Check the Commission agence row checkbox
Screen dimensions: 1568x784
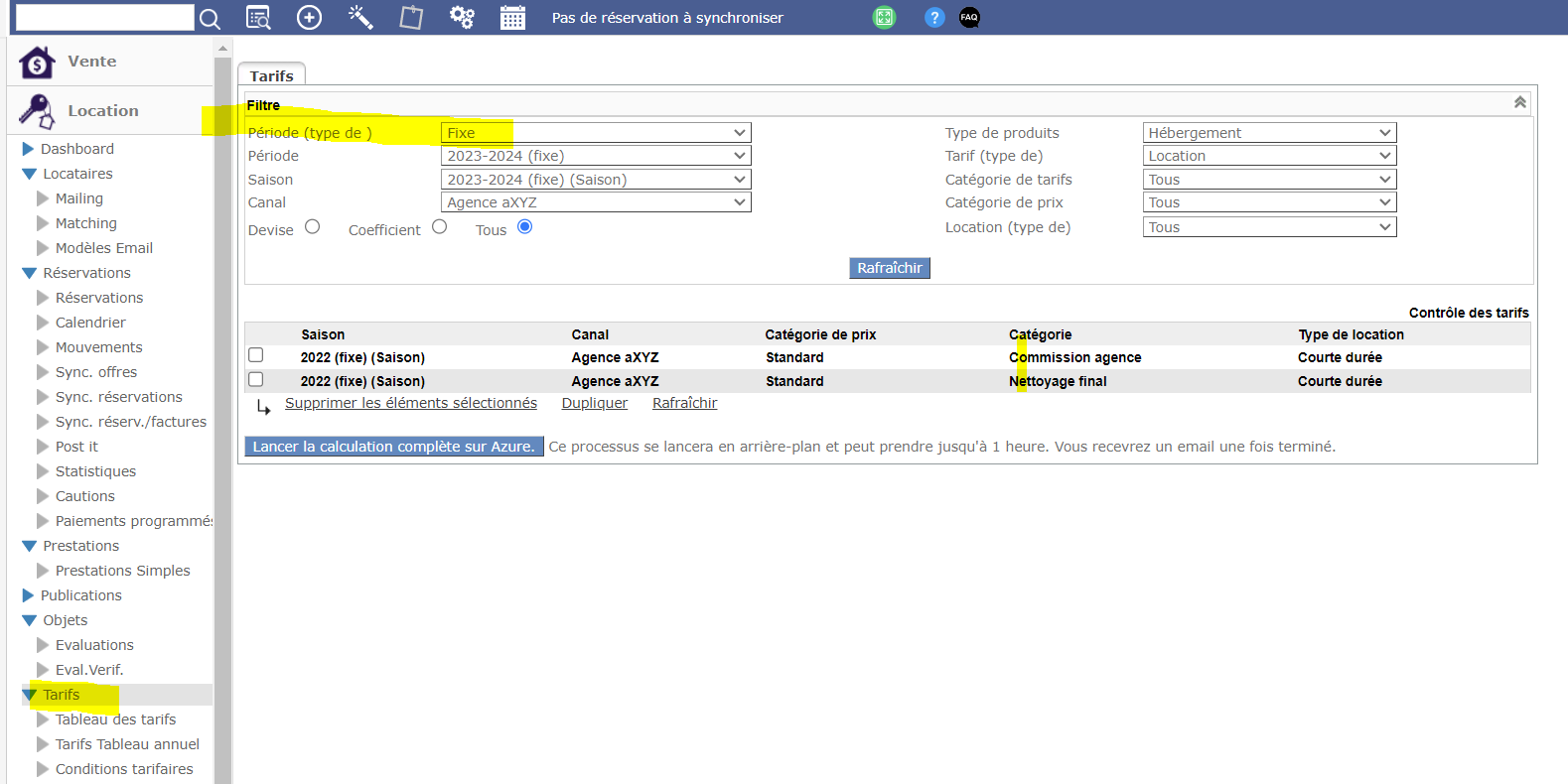click(256, 355)
